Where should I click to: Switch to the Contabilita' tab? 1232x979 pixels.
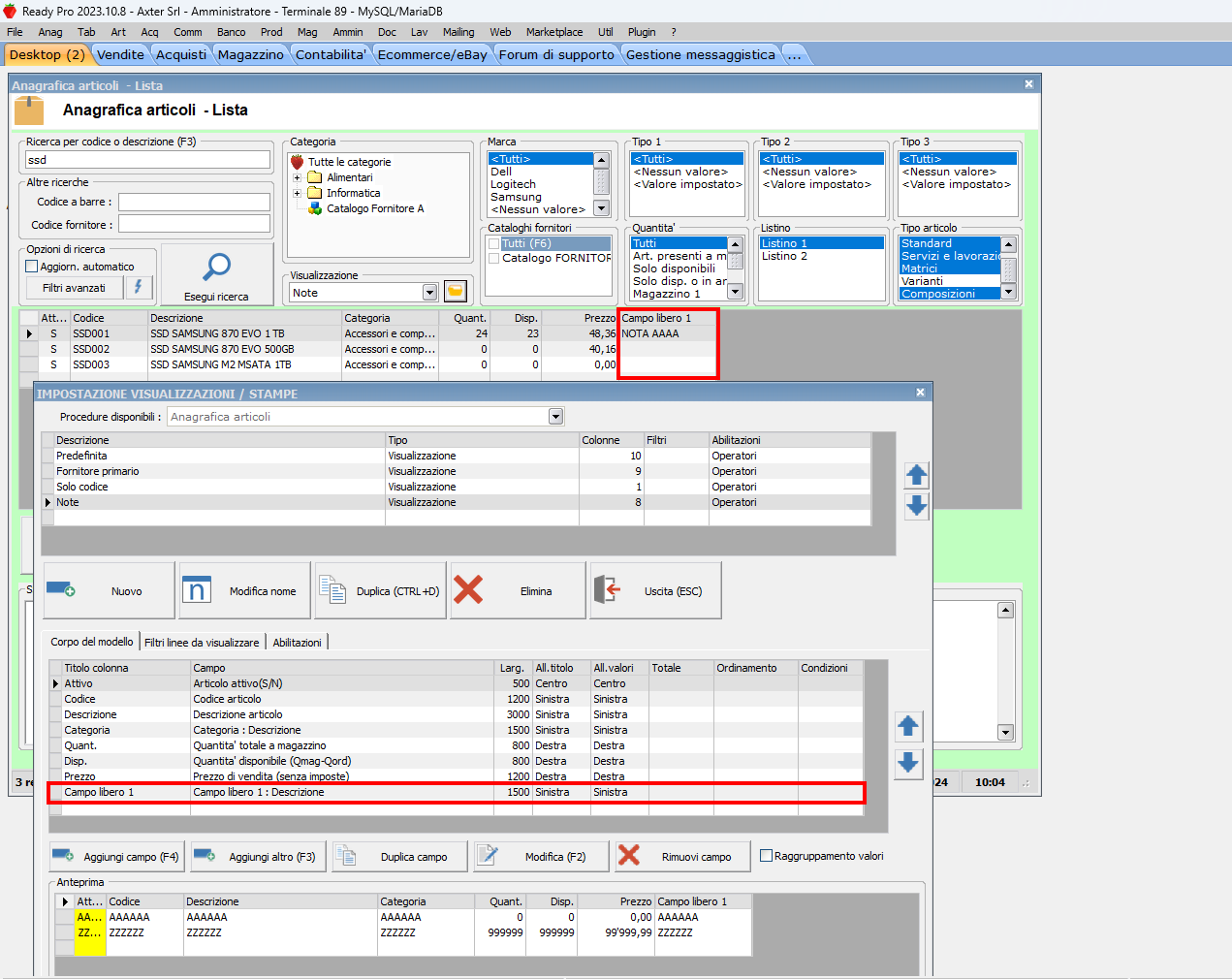(x=332, y=54)
